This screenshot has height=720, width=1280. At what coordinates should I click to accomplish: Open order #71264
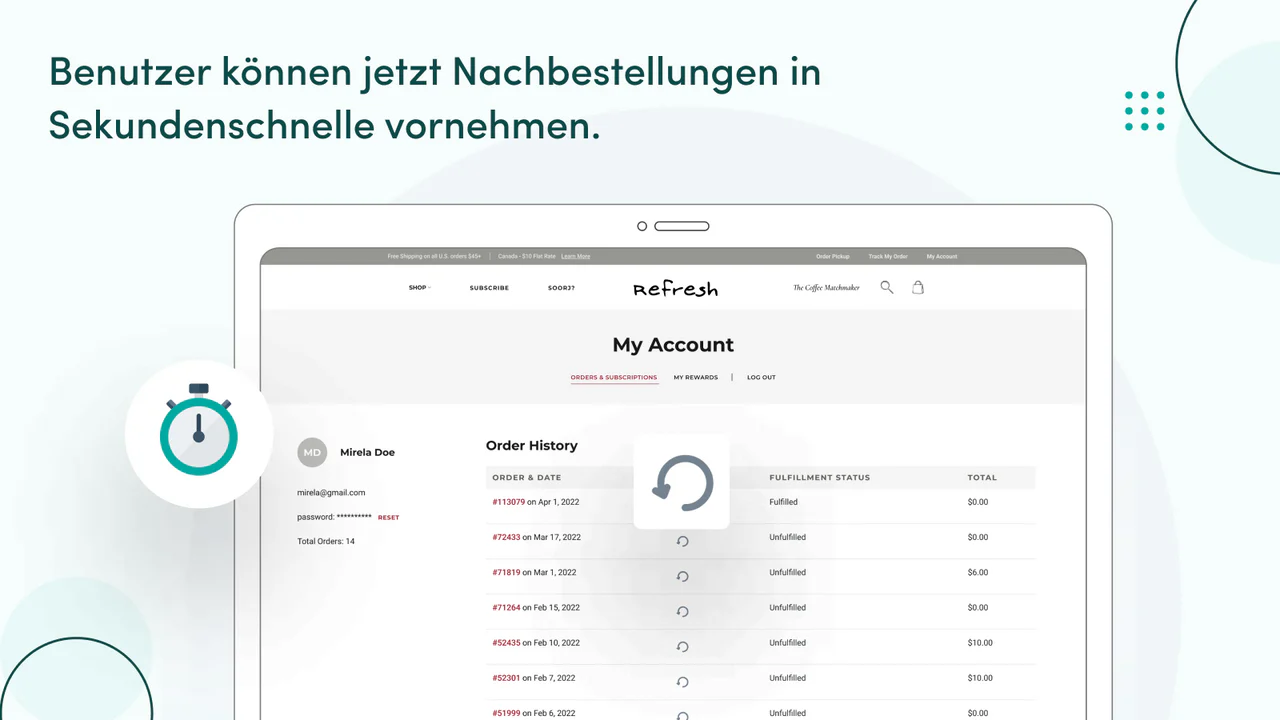(x=506, y=607)
